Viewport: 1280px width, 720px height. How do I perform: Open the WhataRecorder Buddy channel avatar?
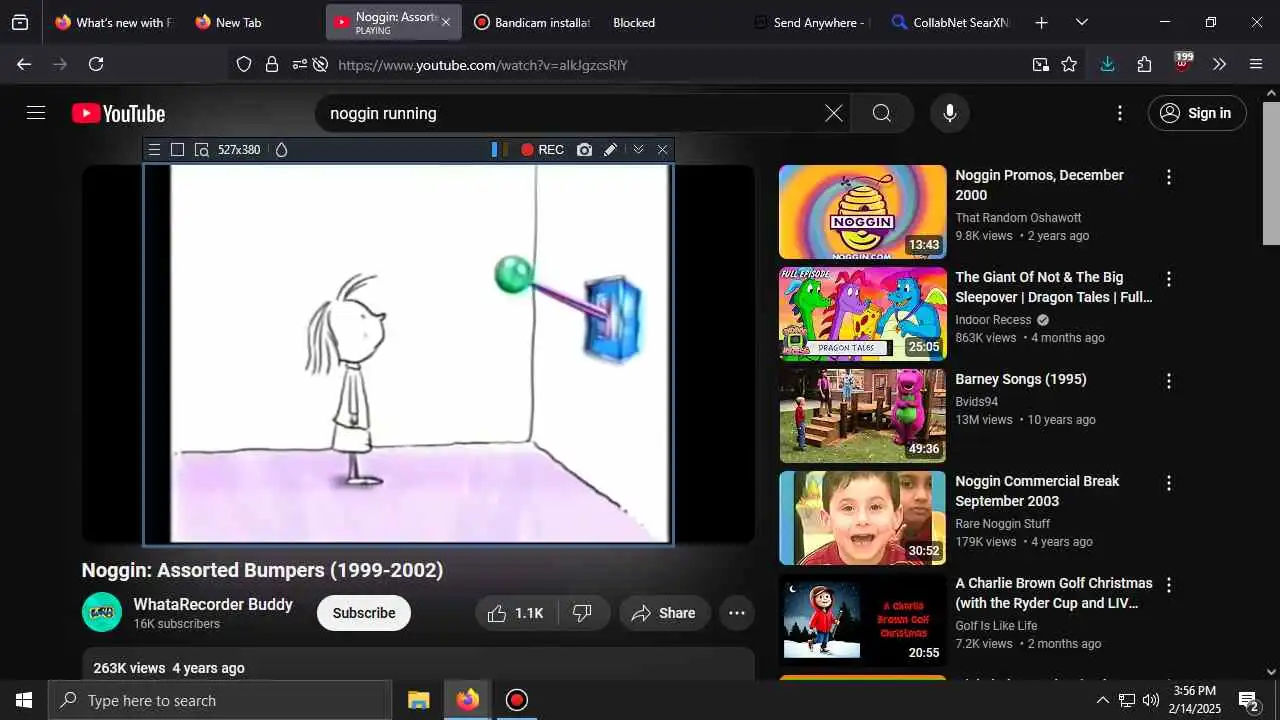(x=102, y=612)
